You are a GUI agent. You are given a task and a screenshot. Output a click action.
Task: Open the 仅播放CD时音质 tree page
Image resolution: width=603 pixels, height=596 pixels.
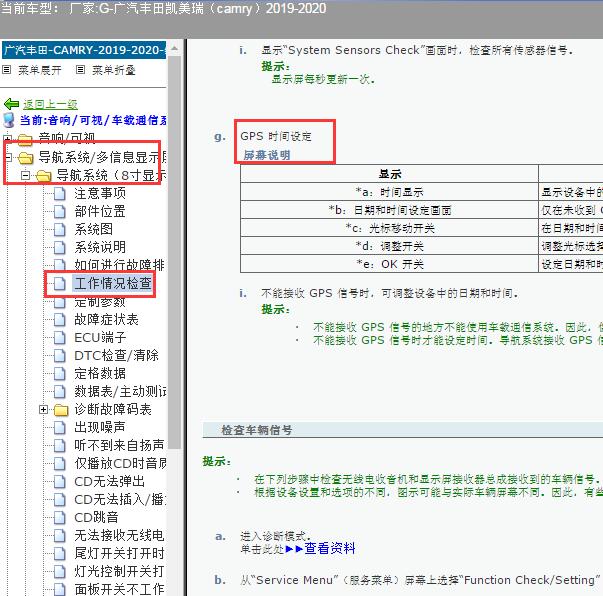120,463
